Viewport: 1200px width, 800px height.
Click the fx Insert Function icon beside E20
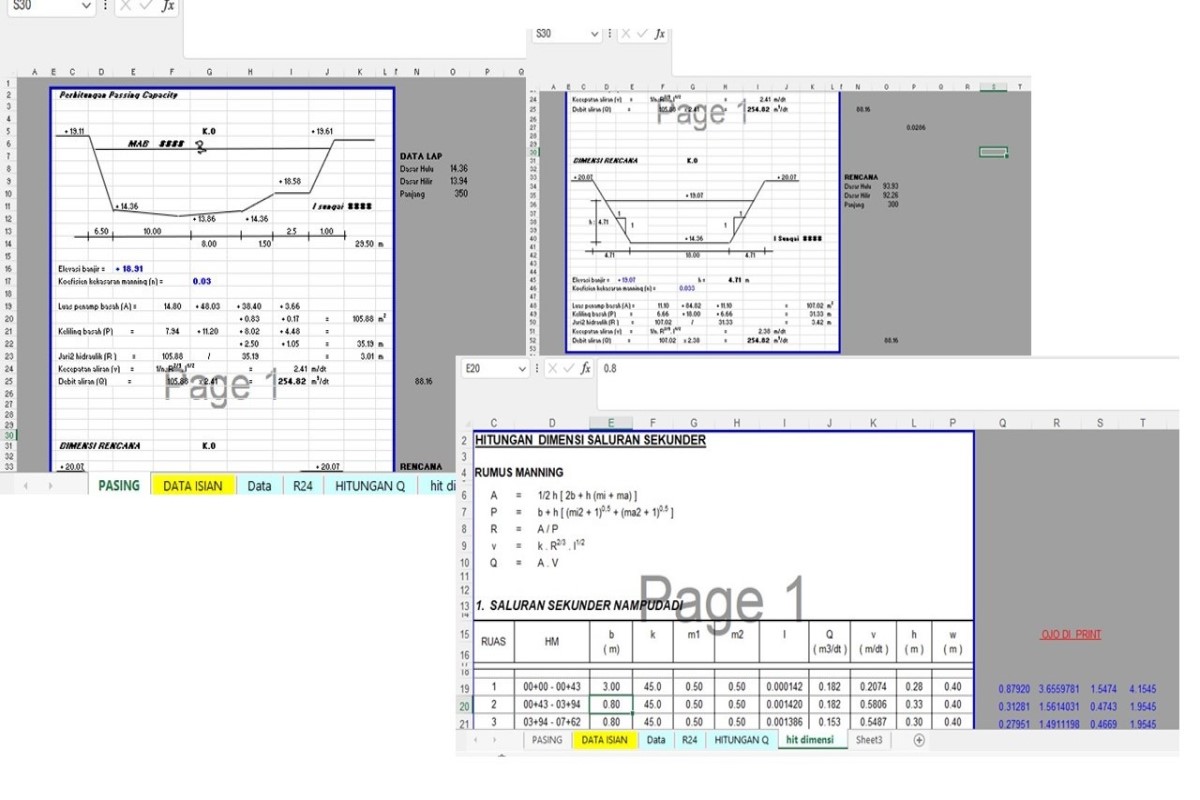pos(584,369)
